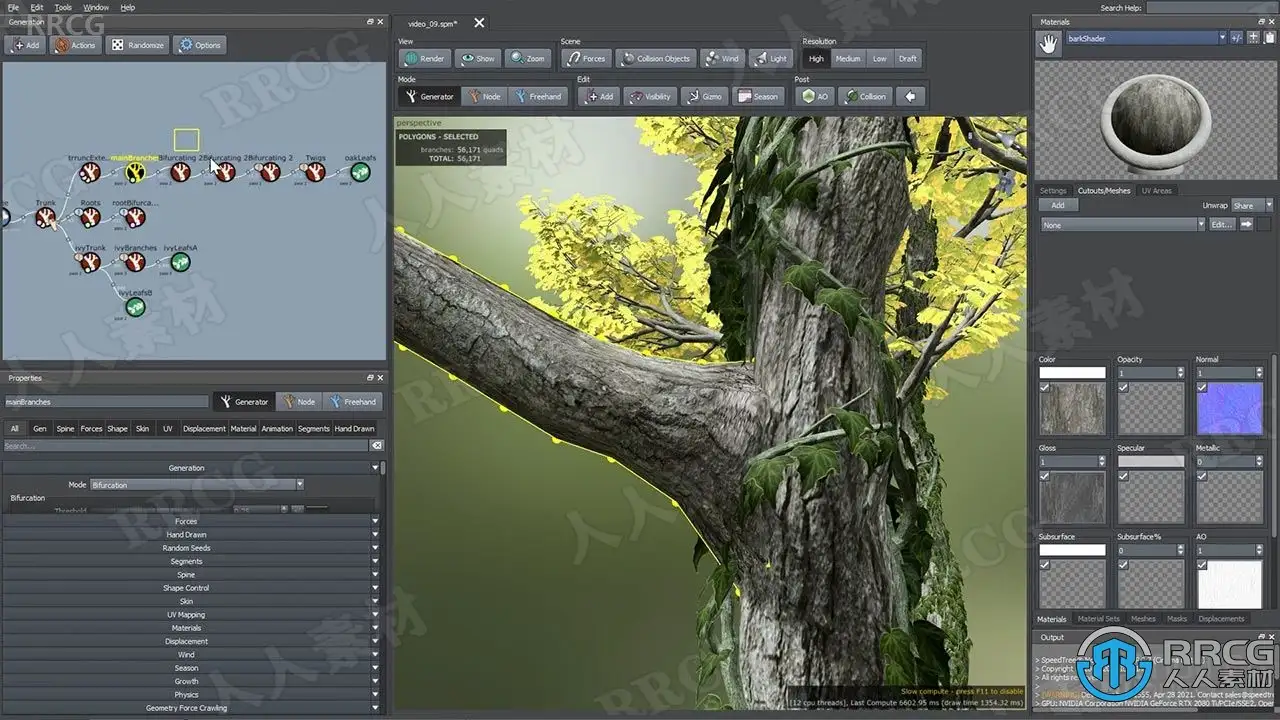The width and height of the screenshot is (1280, 720).
Task: Select the ivyLeafsB node in the graph
Action: (x=135, y=307)
